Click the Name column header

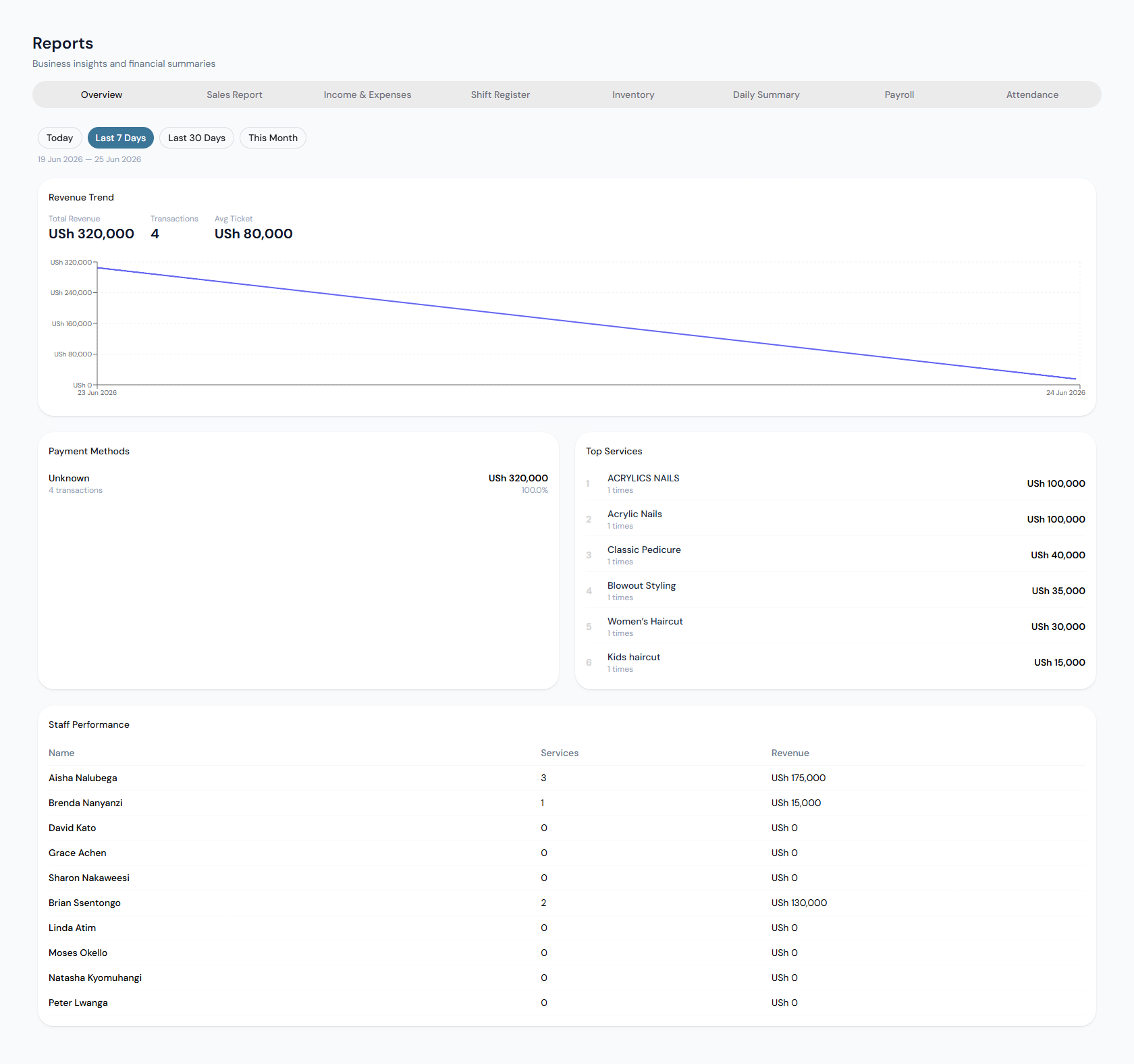coord(61,753)
